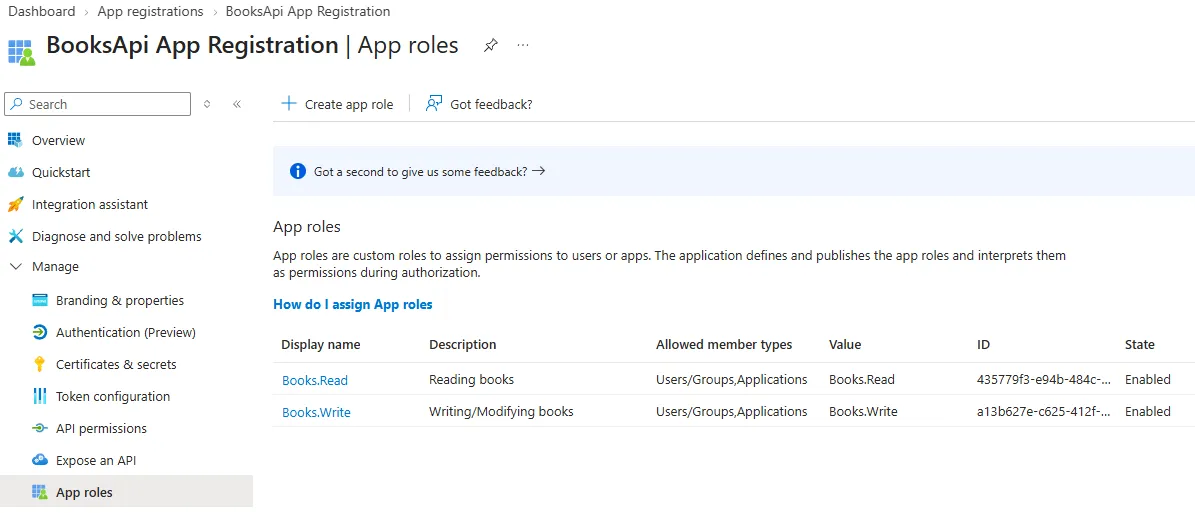Click the plus icon for Create app role
The width and height of the screenshot is (1195, 513).
[288, 104]
